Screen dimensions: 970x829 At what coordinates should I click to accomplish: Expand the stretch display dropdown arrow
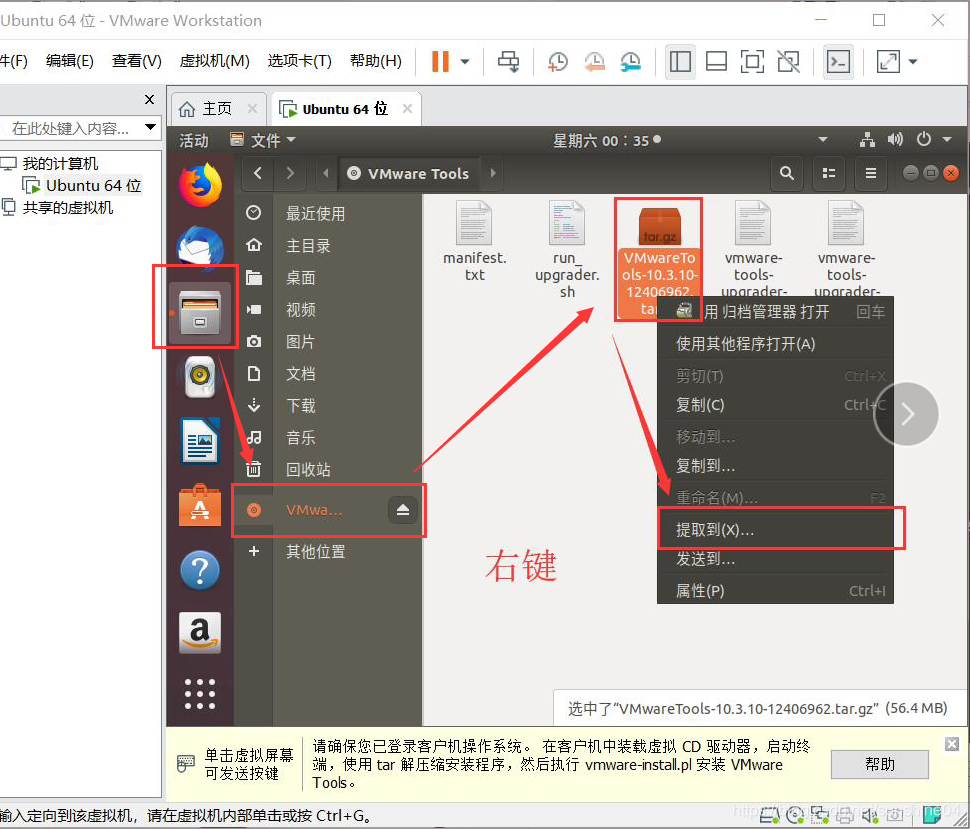point(912,62)
